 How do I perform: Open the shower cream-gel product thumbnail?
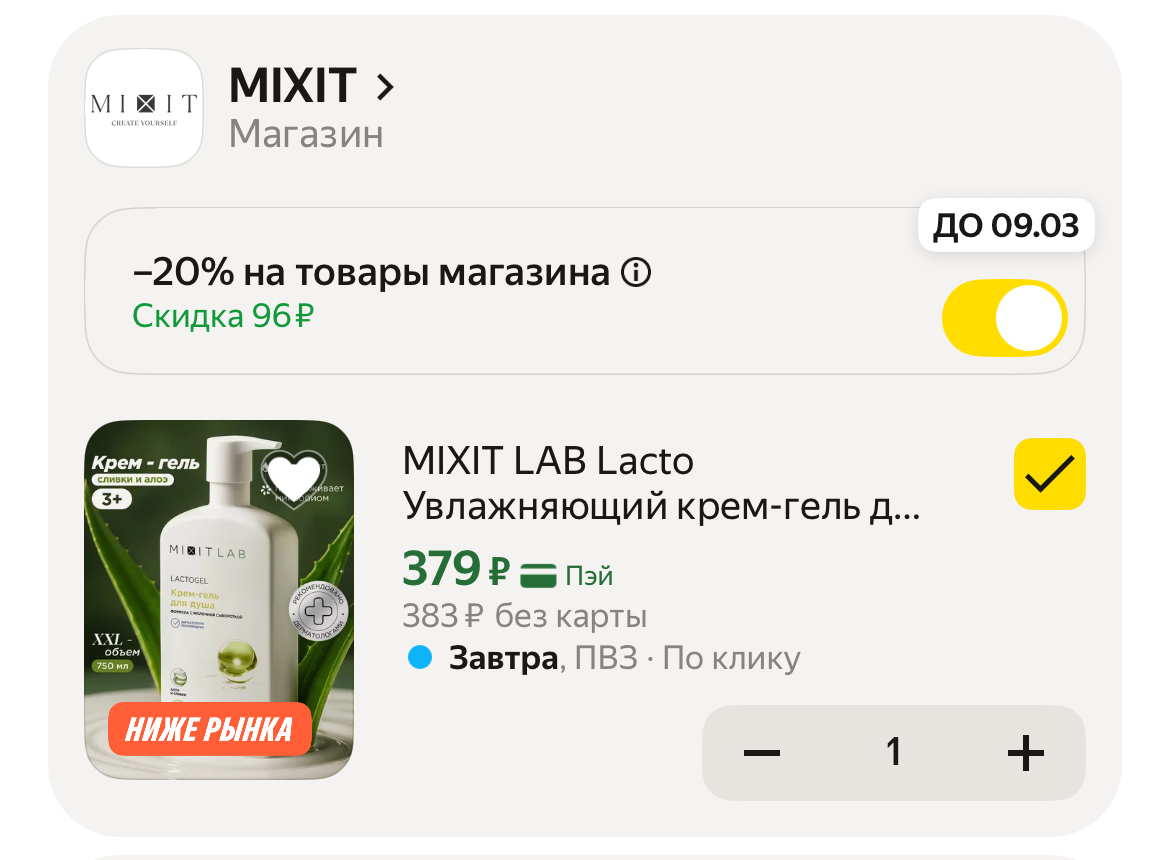pyautogui.click(x=219, y=600)
